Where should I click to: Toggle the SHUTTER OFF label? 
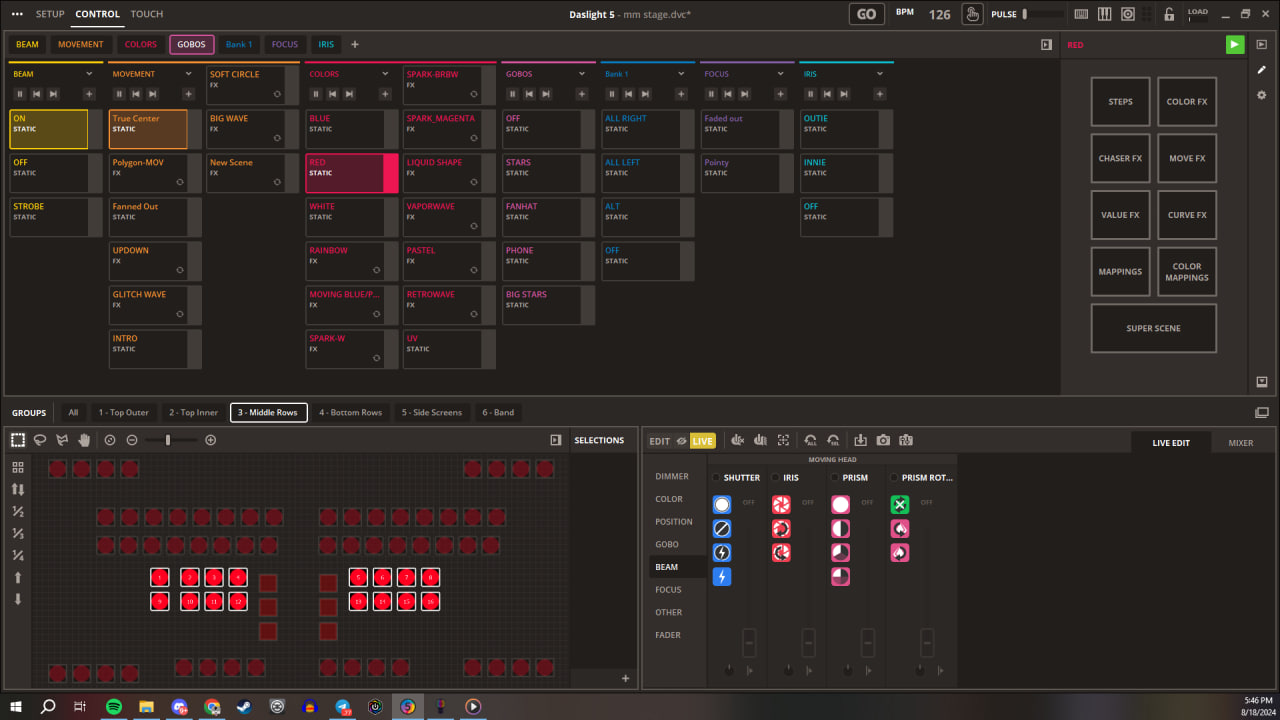point(748,502)
